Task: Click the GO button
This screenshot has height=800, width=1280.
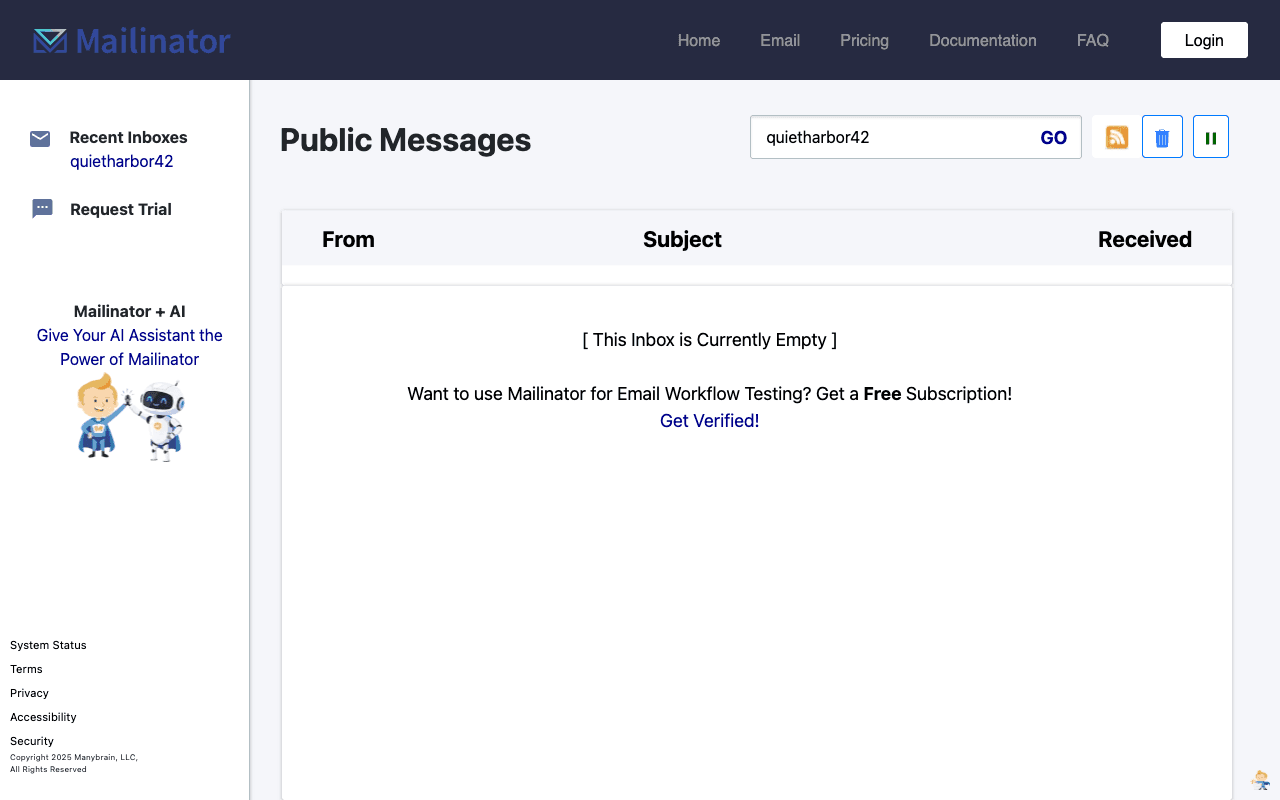Action: coord(1054,138)
